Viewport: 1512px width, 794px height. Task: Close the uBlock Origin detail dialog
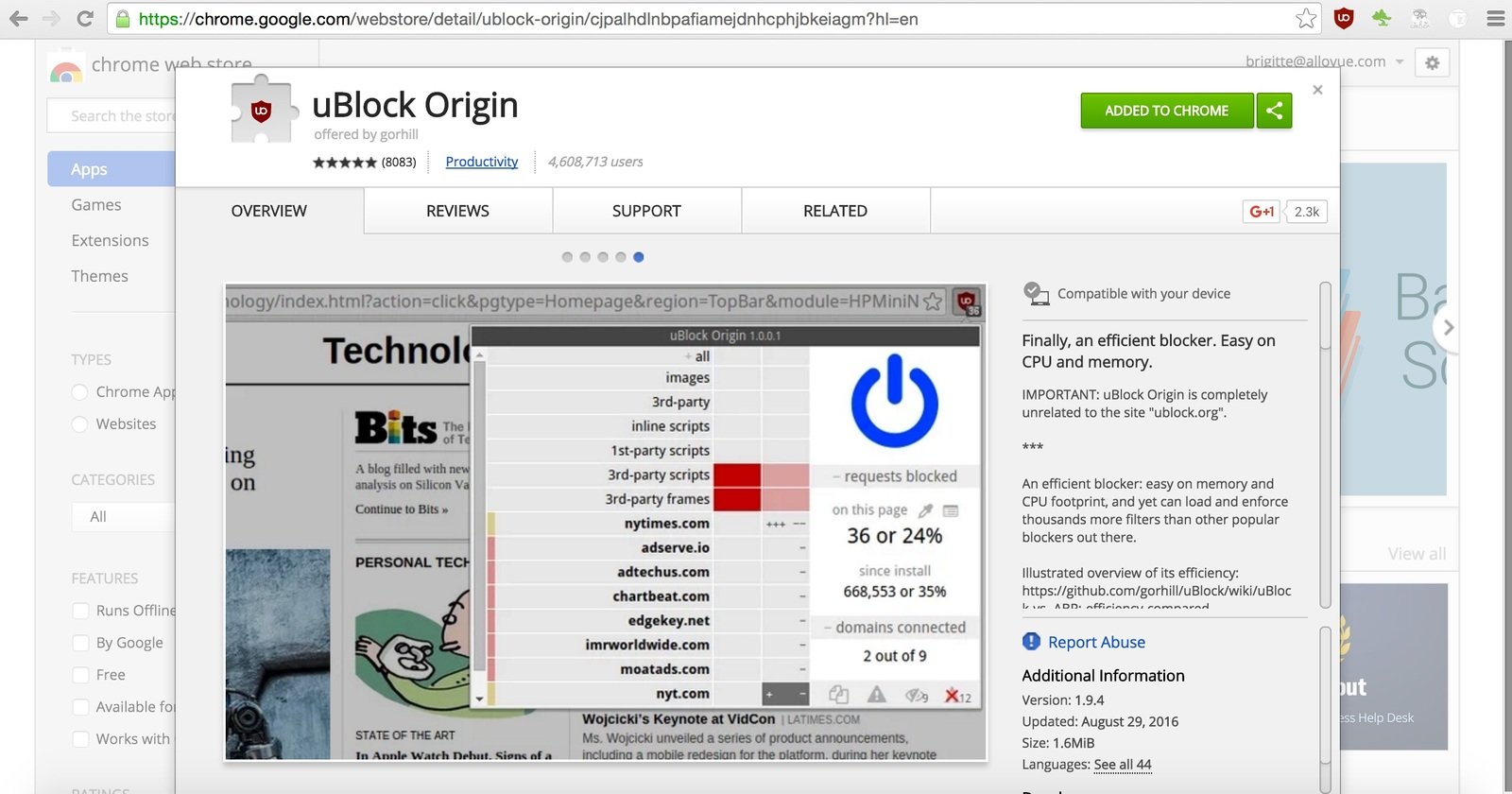coord(1317,90)
